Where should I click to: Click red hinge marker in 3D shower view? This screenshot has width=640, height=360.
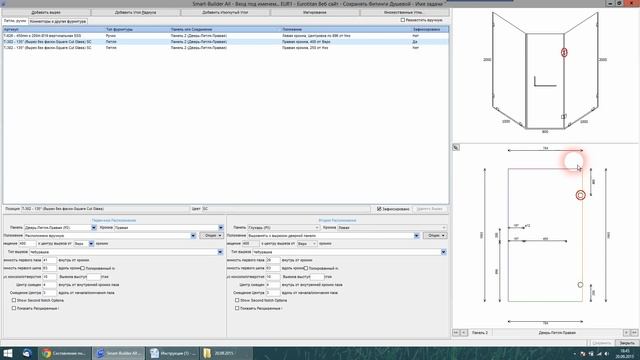pyautogui.click(x=564, y=52)
